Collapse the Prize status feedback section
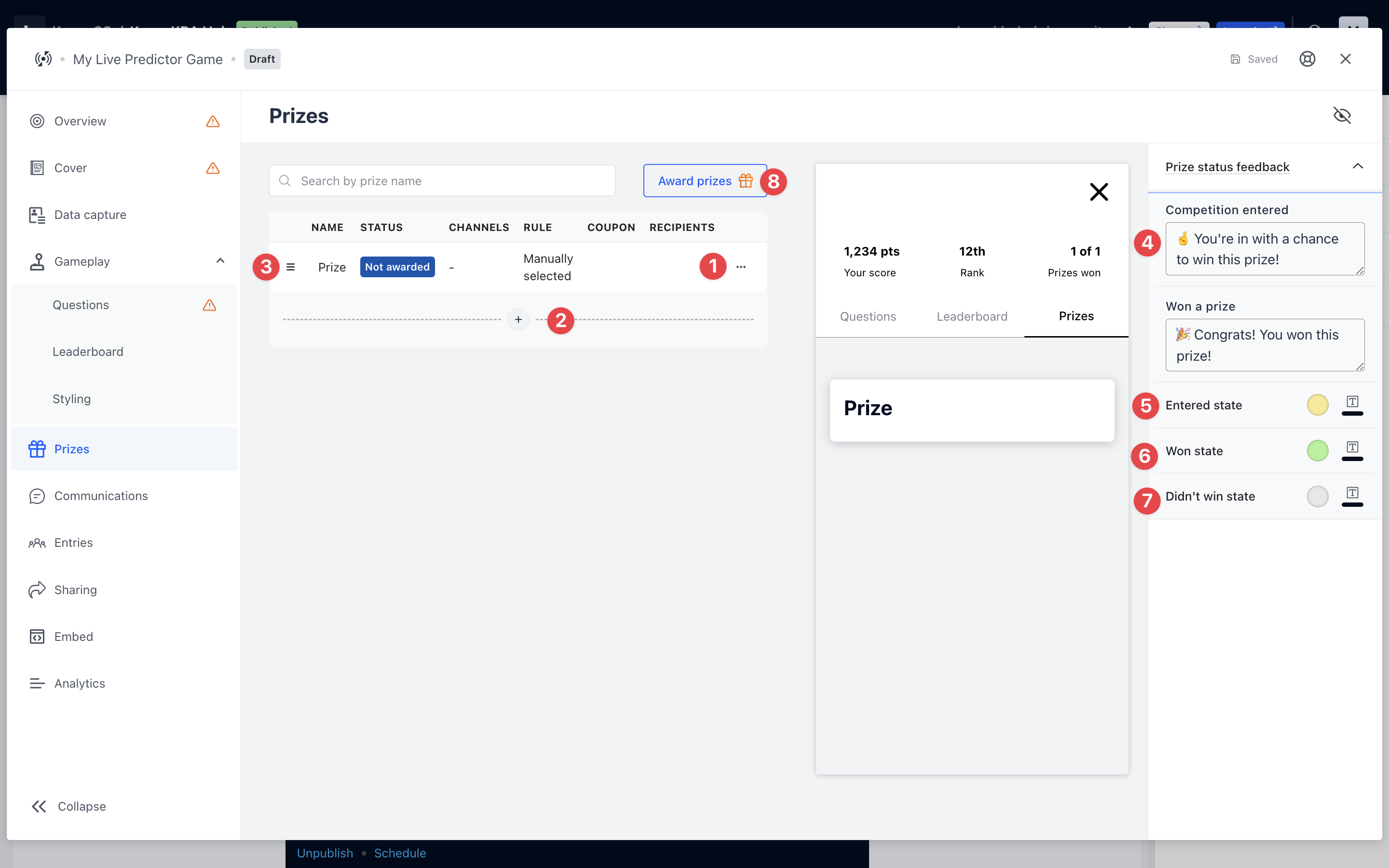Image resolution: width=1389 pixels, height=868 pixels. [1358, 166]
